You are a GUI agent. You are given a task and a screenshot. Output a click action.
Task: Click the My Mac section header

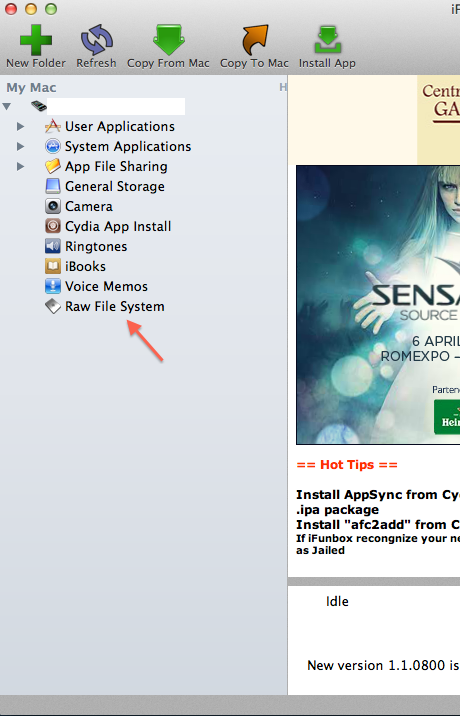tap(31, 87)
